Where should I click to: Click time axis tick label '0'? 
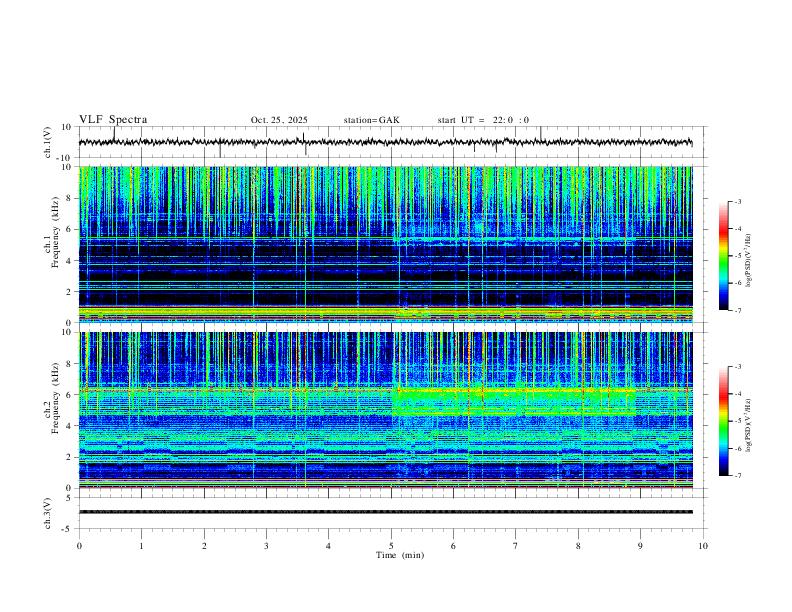tap(79, 546)
